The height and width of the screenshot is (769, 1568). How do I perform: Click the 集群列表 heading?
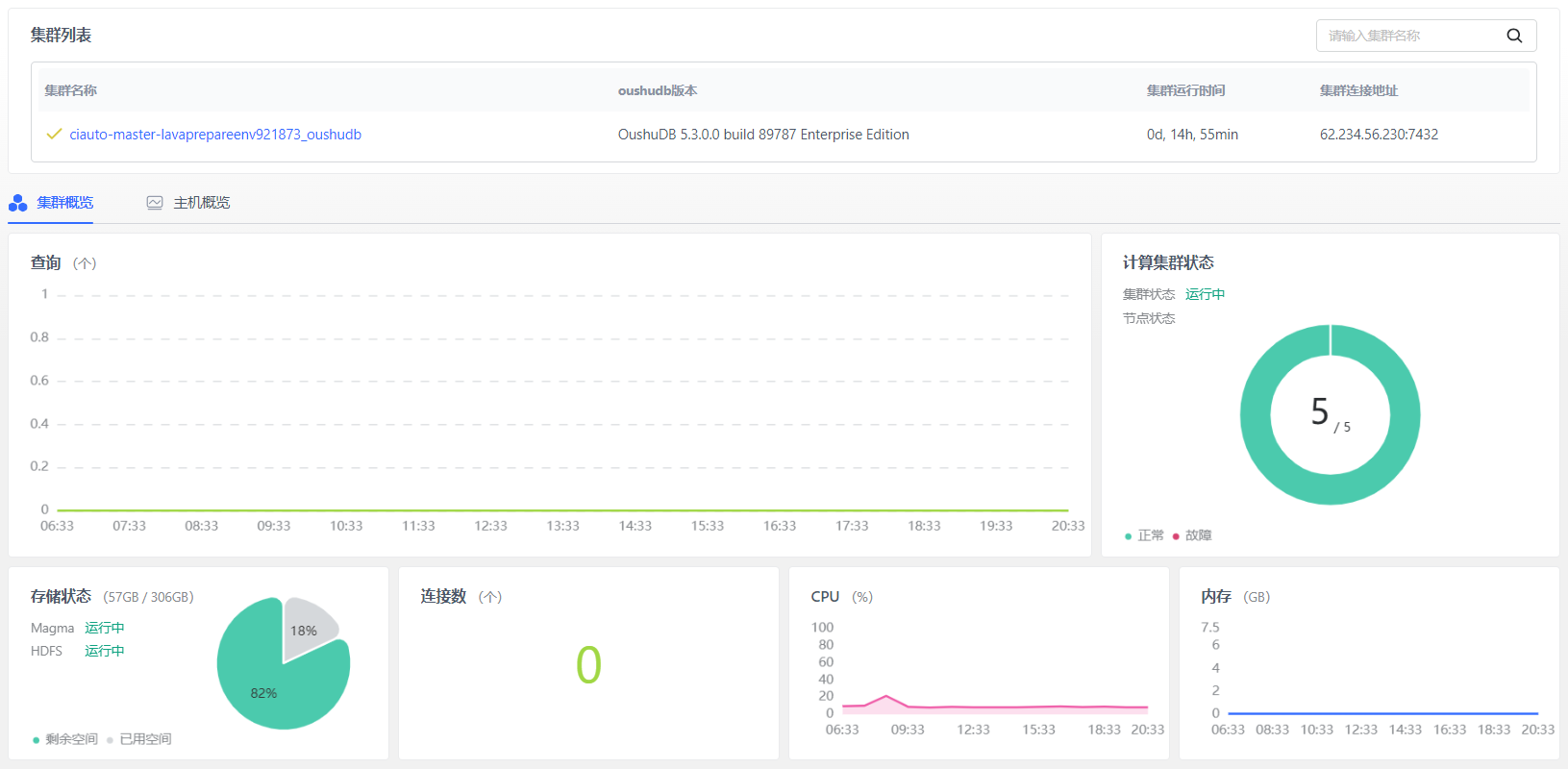coord(61,35)
